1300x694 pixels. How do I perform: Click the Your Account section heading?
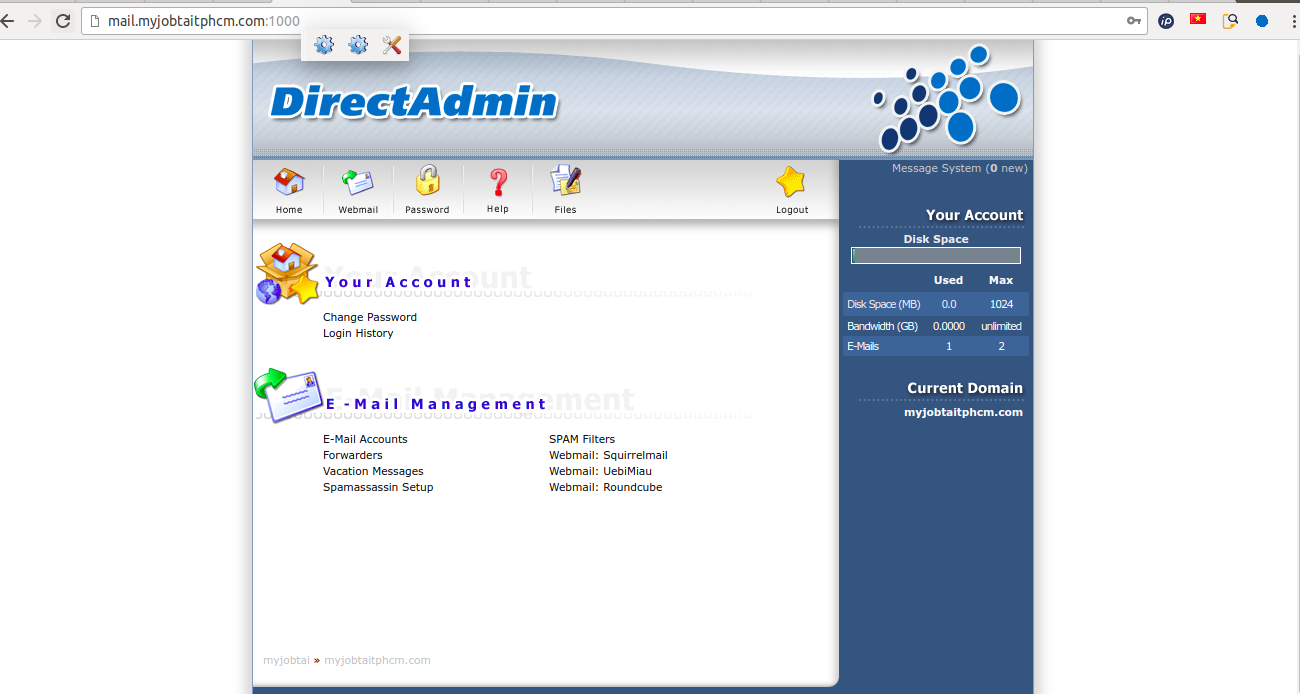pyautogui.click(x=398, y=282)
